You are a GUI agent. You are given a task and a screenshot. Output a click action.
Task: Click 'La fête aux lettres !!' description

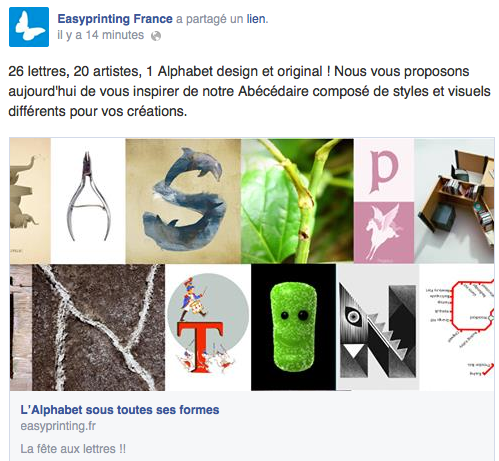[x=73, y=449]
